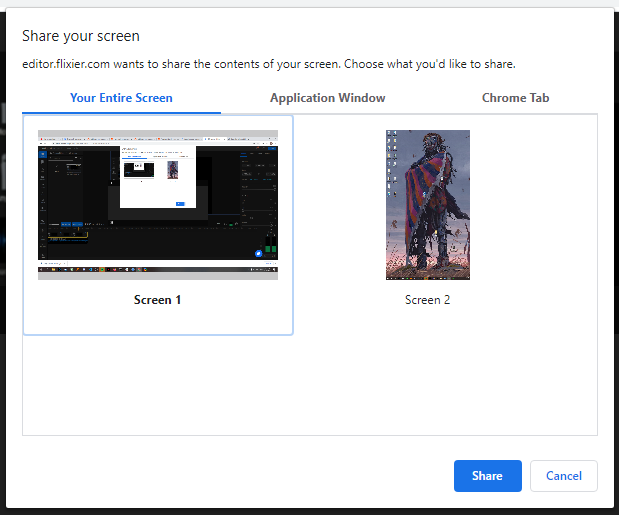This screenshot has height=515, width=619.
Task: Click the Share your screen heading
Action: [x=81, y=36]
